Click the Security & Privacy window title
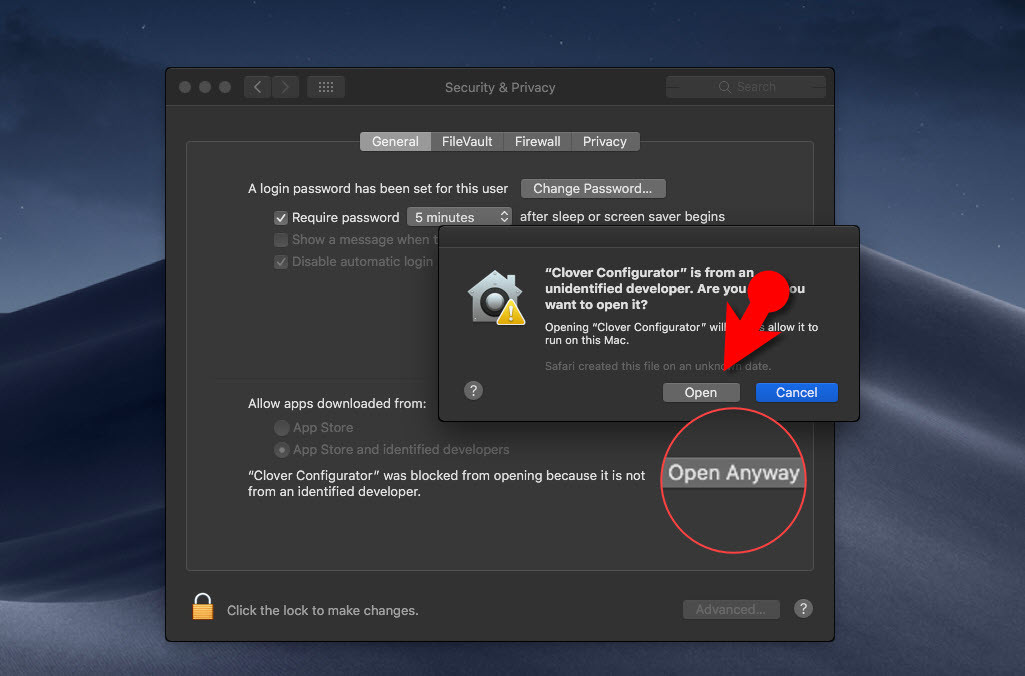 (x=500, y=88)
